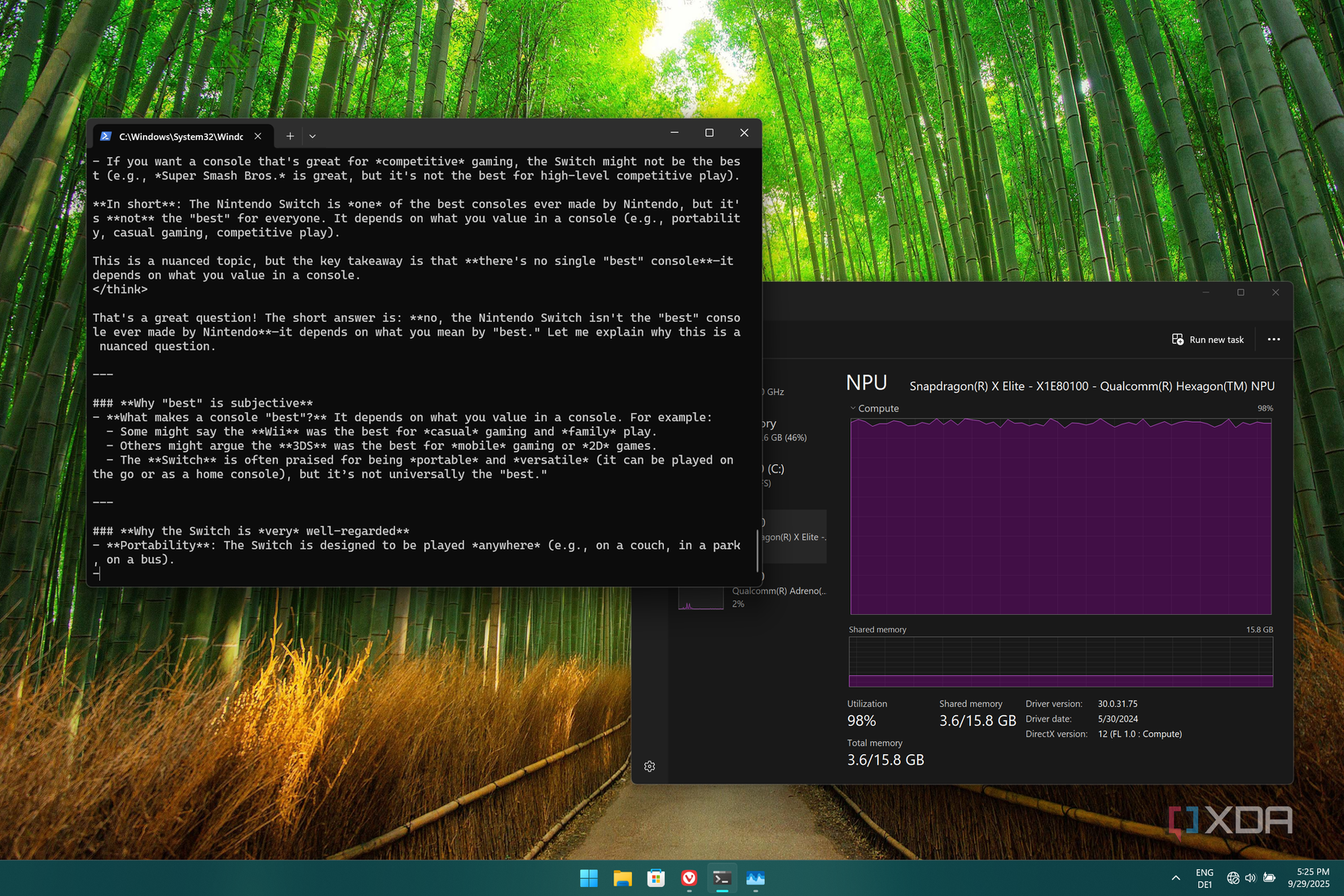The width and height of the screenshot is (1344, 896).
Task: Switch to Terminal via taskbar icon
Action: [x=723, y=878]
